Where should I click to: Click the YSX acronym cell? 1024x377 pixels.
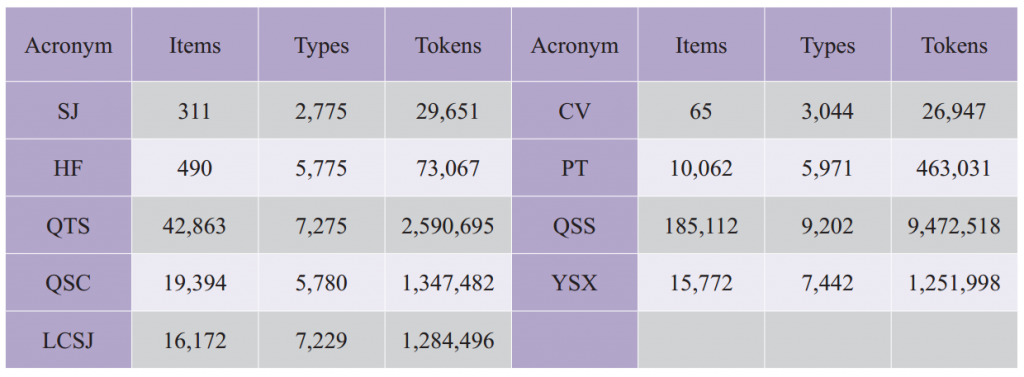tap(575, 283)
